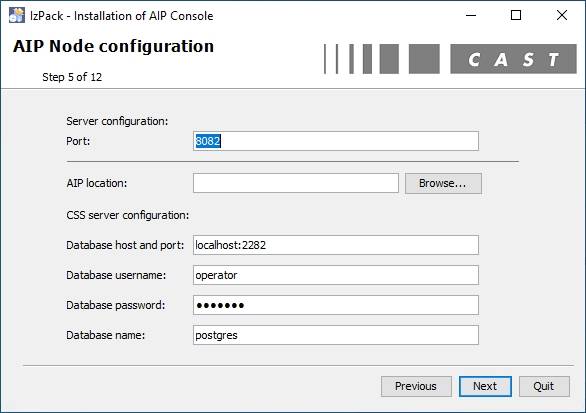Click the highlighted 8082 port value
The image size is (586, 413).
tap(208, 141)
